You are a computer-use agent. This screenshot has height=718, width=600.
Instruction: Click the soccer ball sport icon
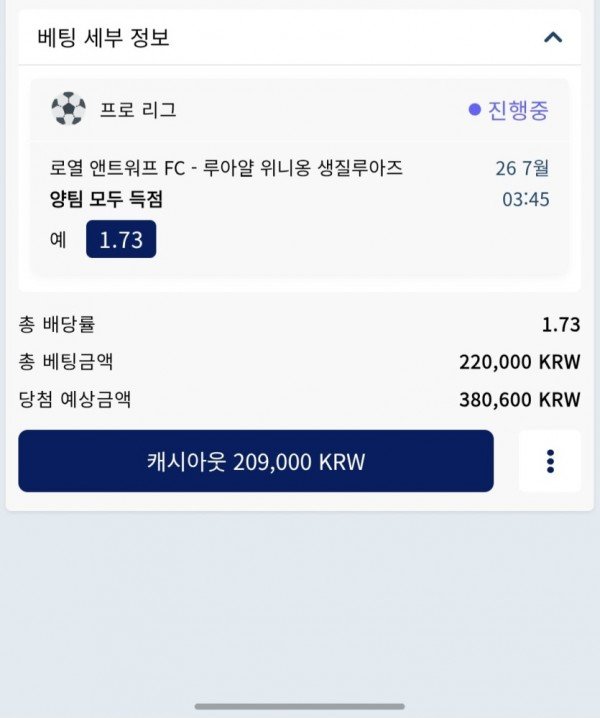tap(69, 109)
